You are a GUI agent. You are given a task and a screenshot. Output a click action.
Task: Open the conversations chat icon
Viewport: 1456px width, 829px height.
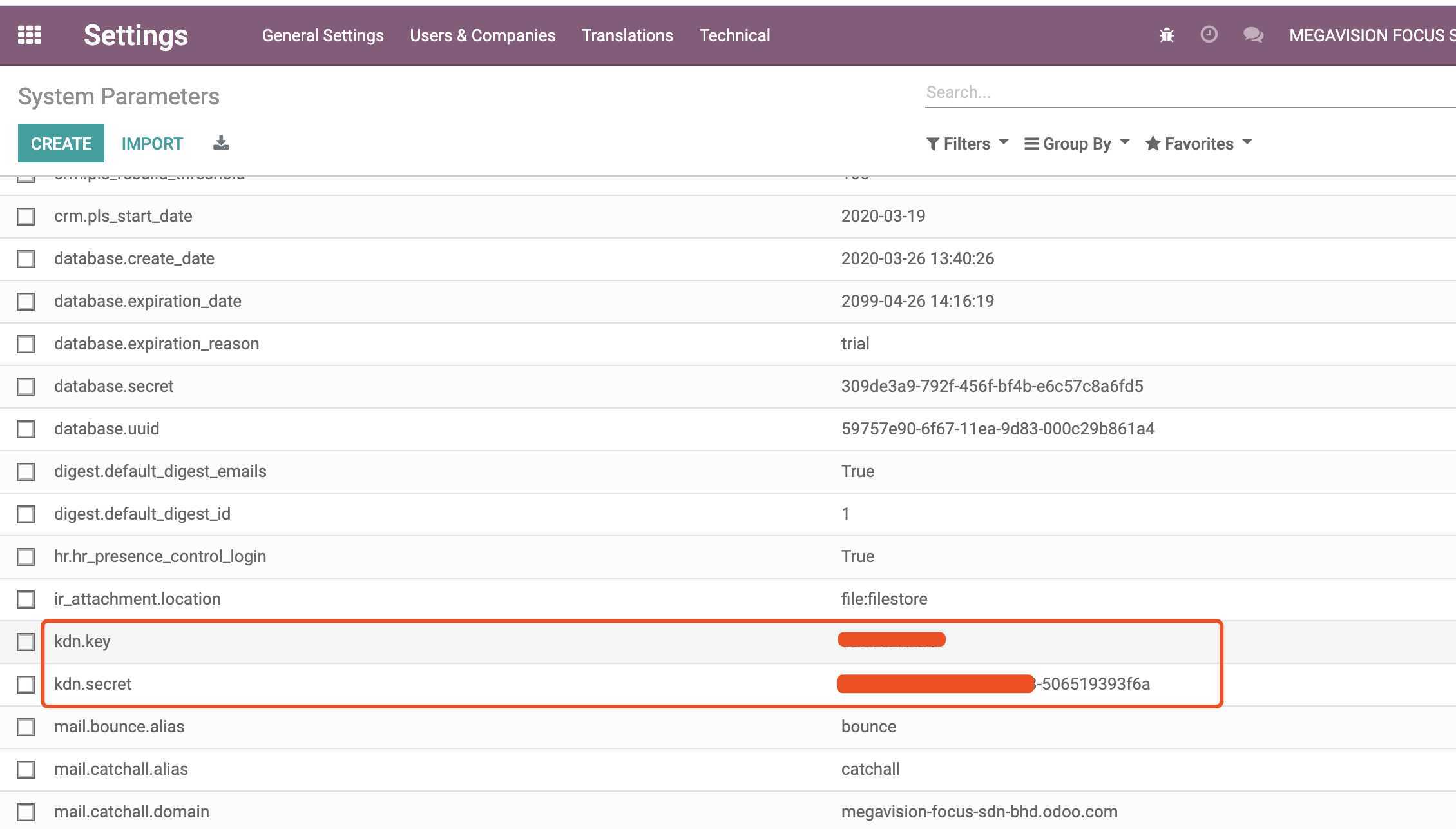(1252, 35)
